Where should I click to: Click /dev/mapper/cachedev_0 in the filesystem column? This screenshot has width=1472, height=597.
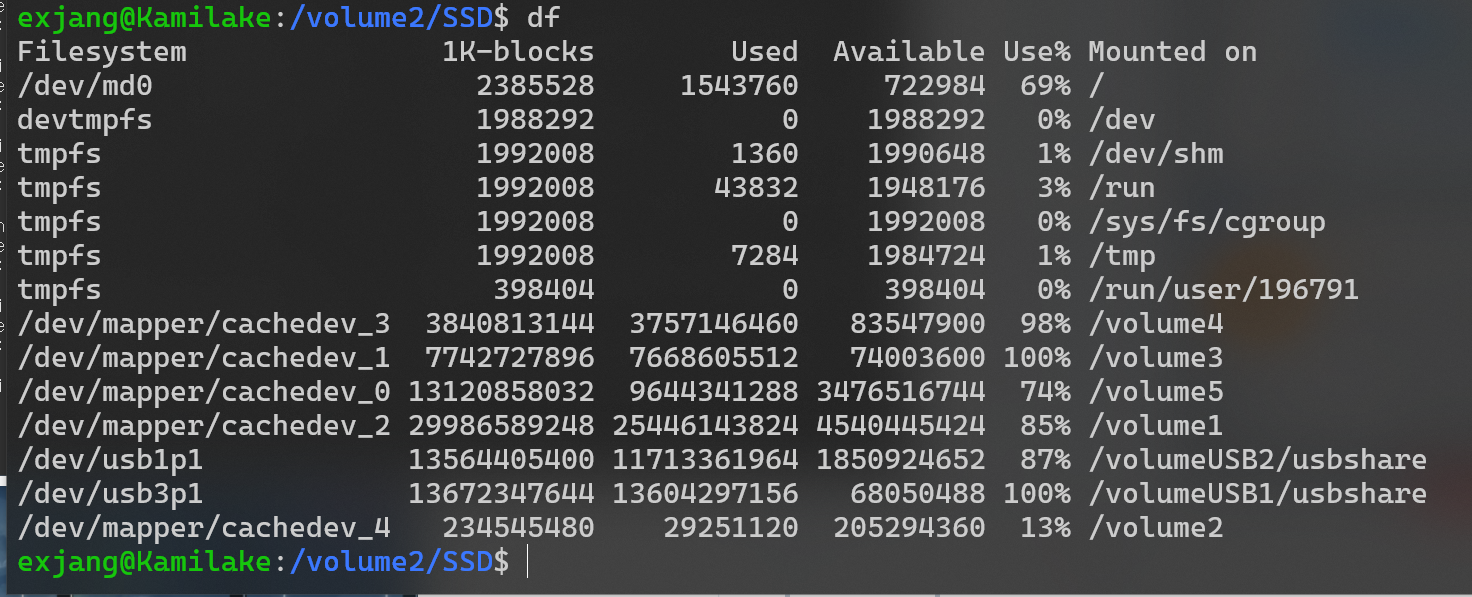pos(204,392)
